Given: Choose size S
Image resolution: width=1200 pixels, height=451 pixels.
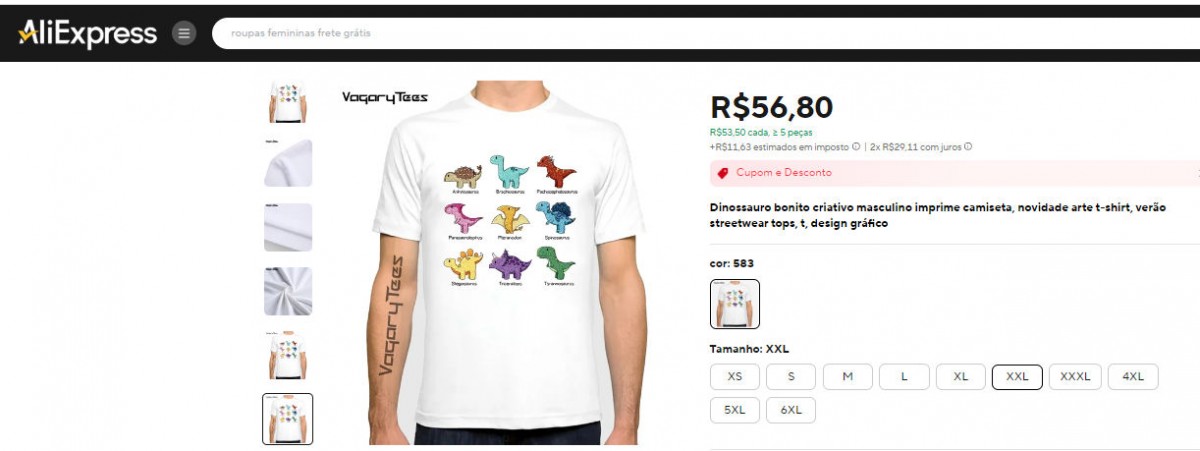Looking at the screenshot, I should (791, 377).
